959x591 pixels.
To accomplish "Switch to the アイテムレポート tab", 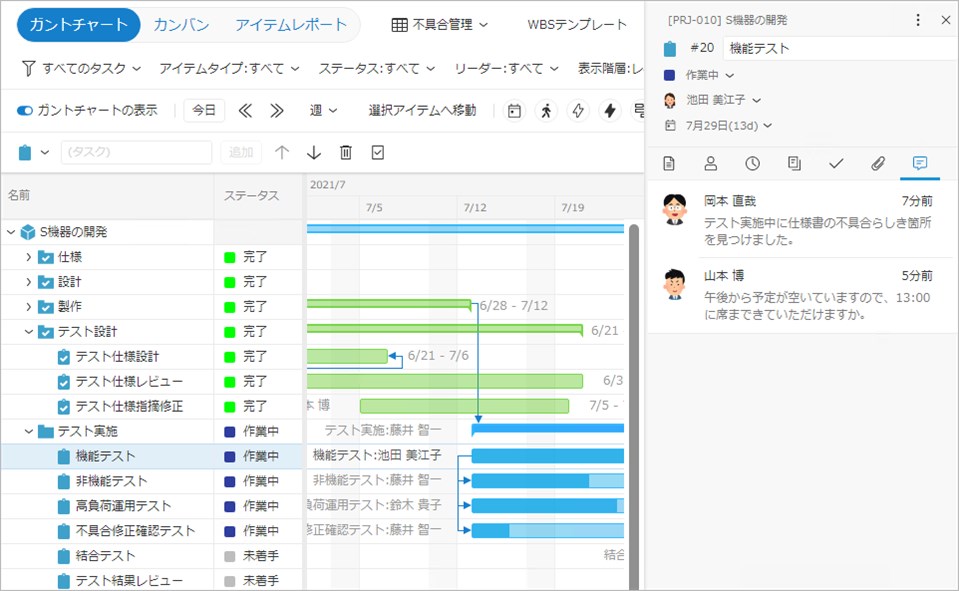I will pyautogui.click(x=291, y=25).
